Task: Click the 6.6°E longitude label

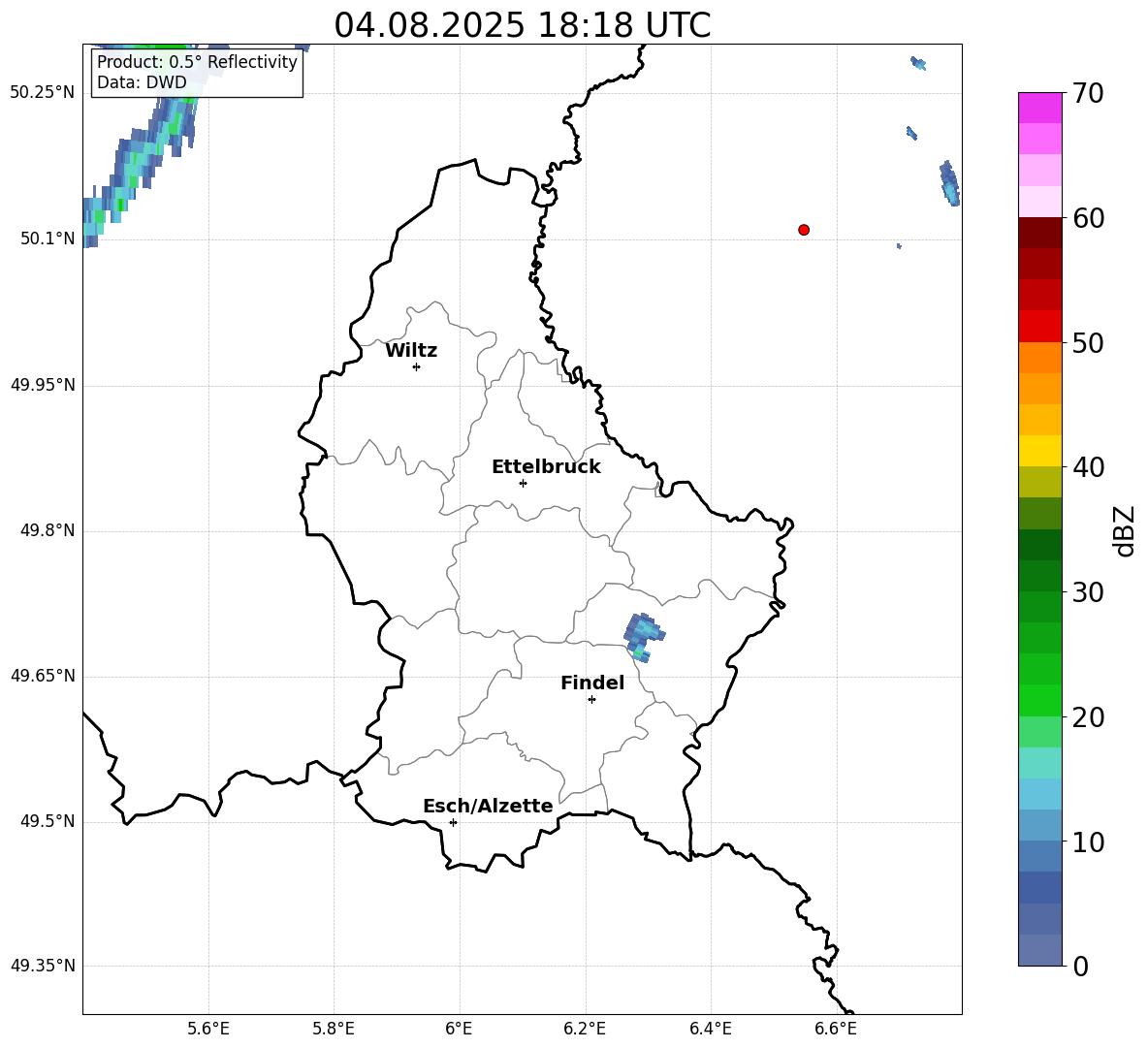Action: (x=836, y=1029)
